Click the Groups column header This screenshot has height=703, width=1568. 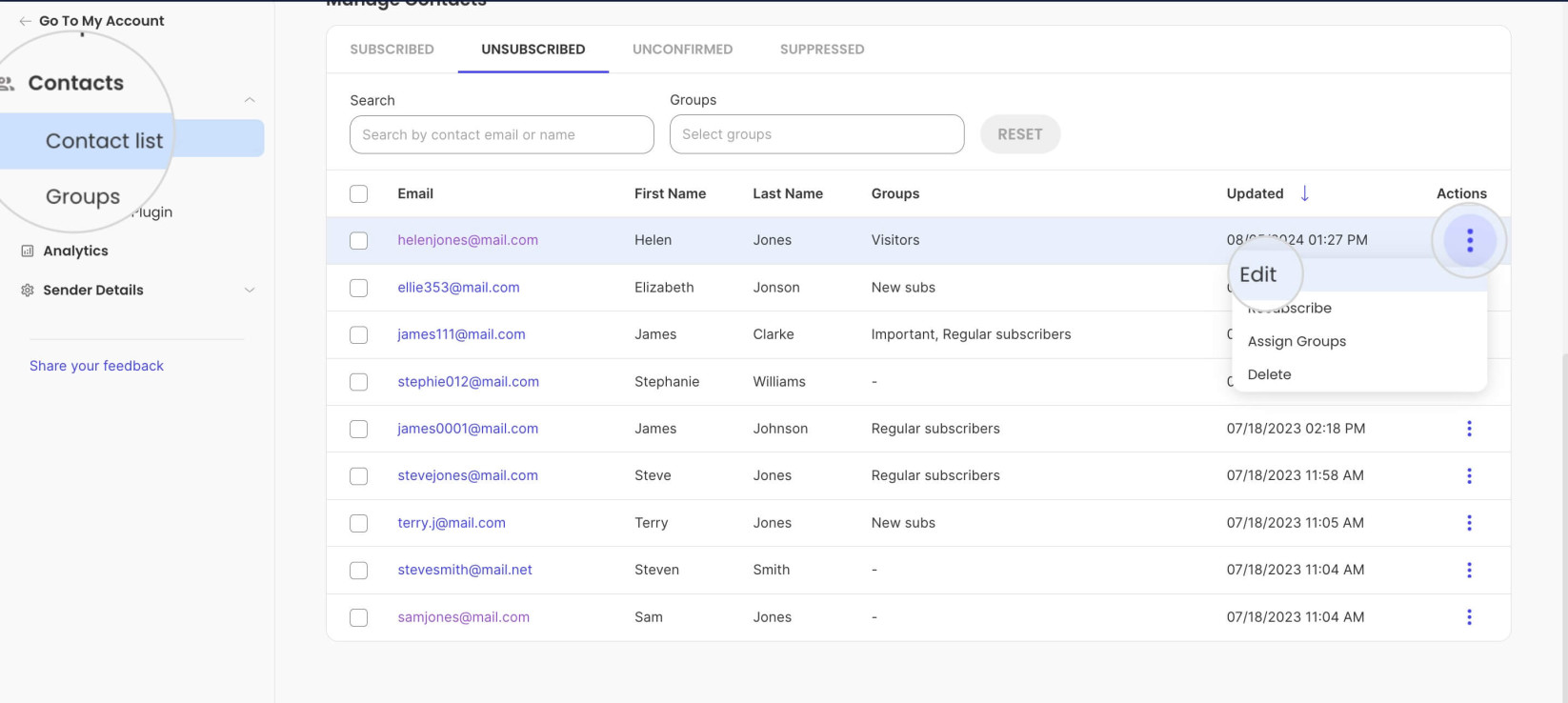tap(895, 193)
